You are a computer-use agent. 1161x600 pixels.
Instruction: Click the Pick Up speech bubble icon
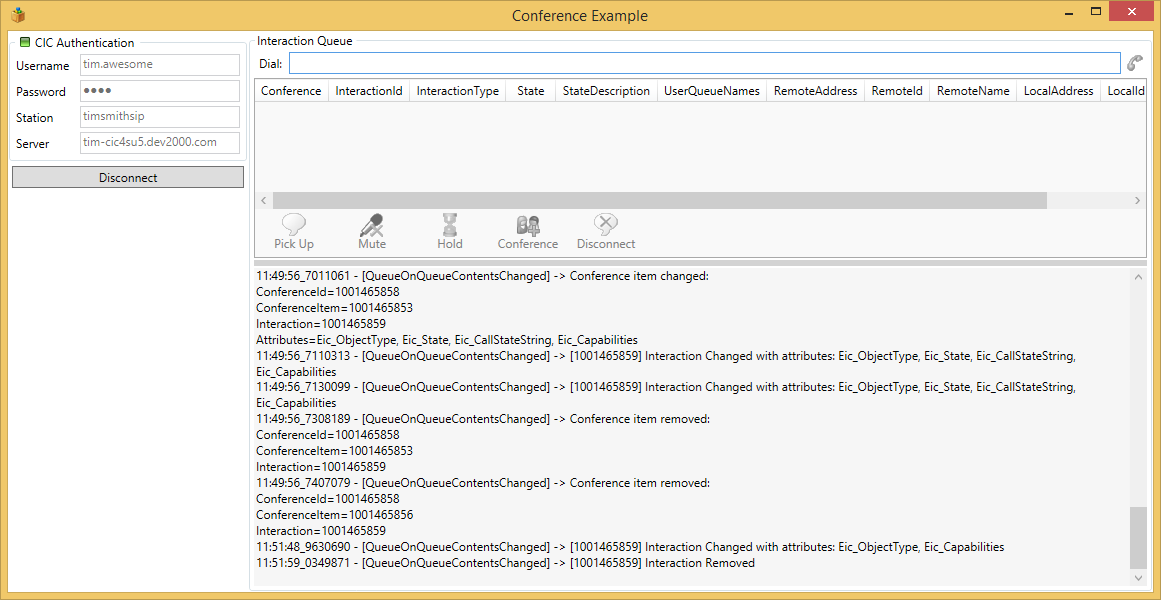(x=294, y=224)
